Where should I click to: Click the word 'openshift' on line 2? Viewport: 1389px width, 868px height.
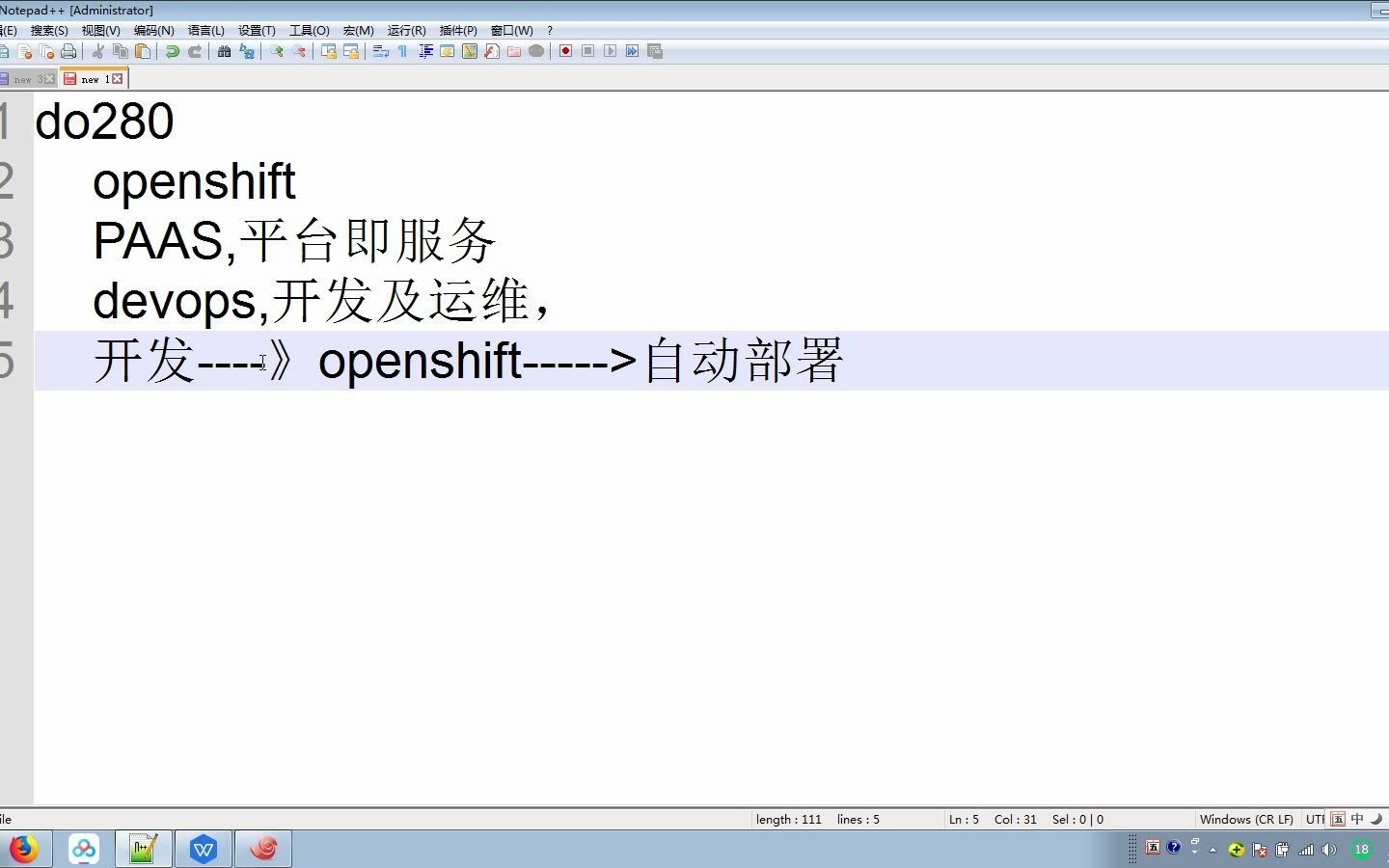(194, 181)
